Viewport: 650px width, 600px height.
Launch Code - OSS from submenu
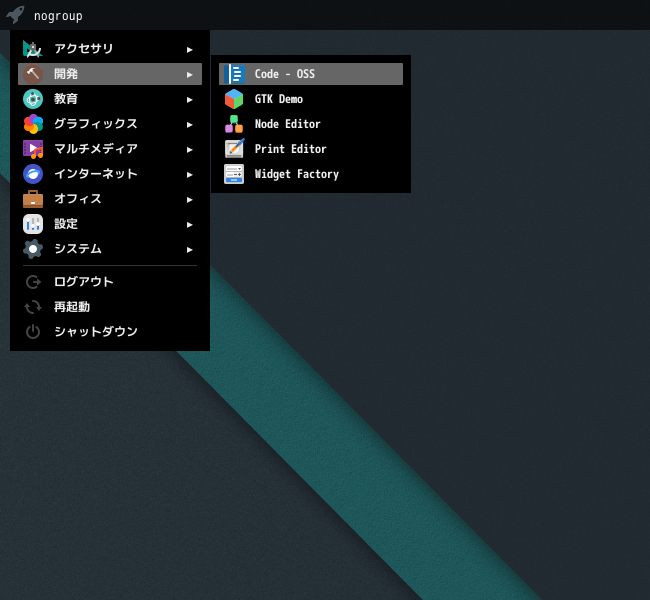click(x=311, y=74)
